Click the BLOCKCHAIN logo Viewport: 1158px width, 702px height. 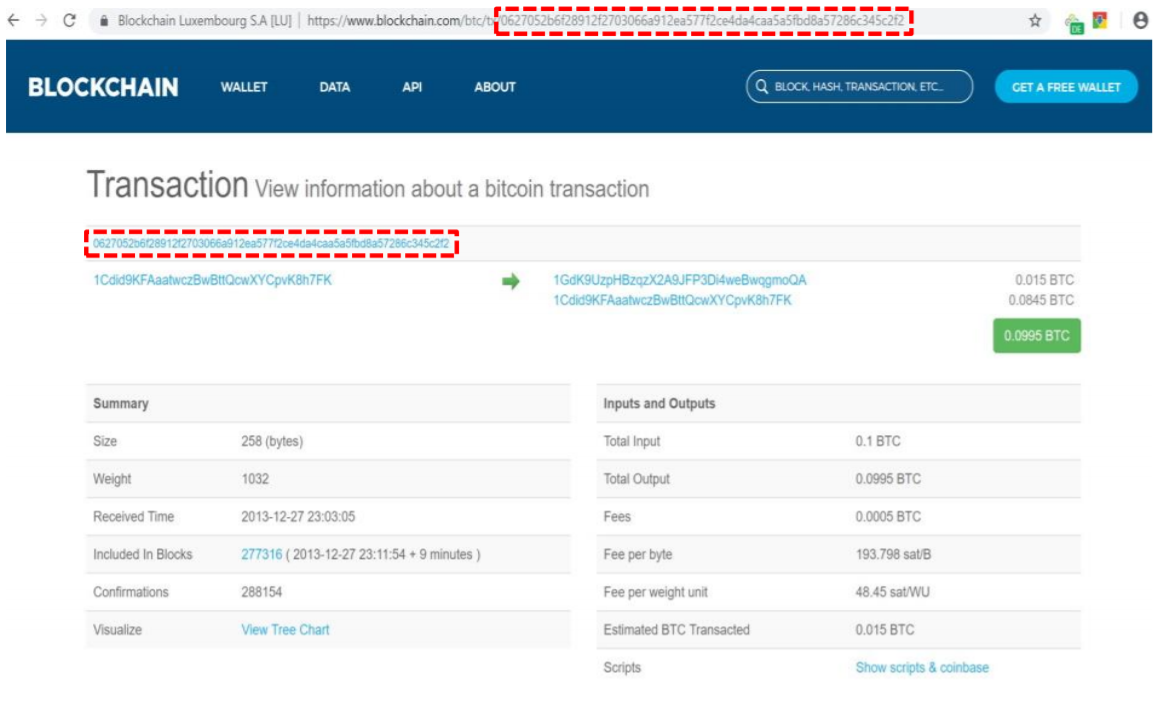[x=103, y=87]
